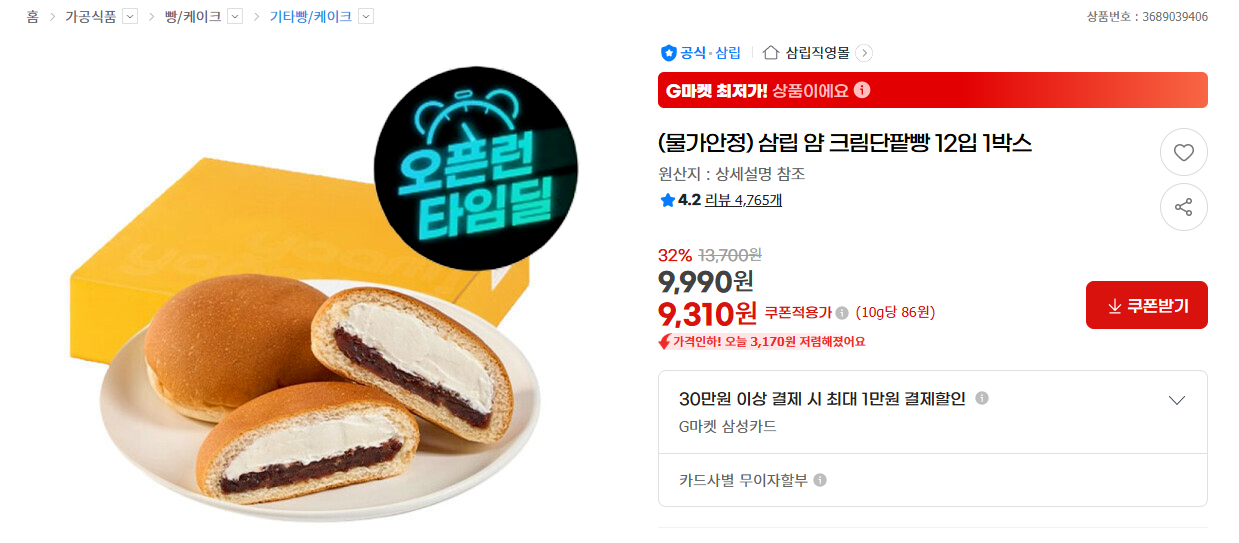
Task: Open the 기타빵/케이크 category dropdown
Action: (x=366, y=16)
